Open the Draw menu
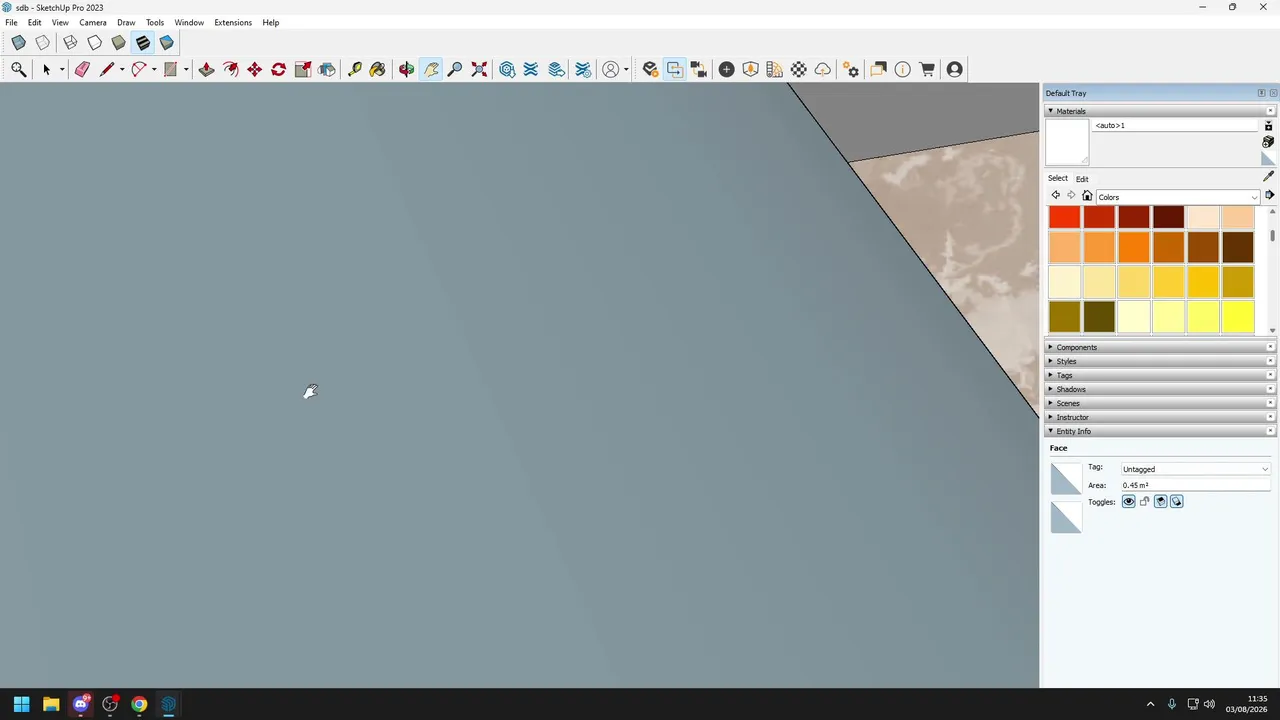This screenshot has width=1280, height=720. click(126, 22)
